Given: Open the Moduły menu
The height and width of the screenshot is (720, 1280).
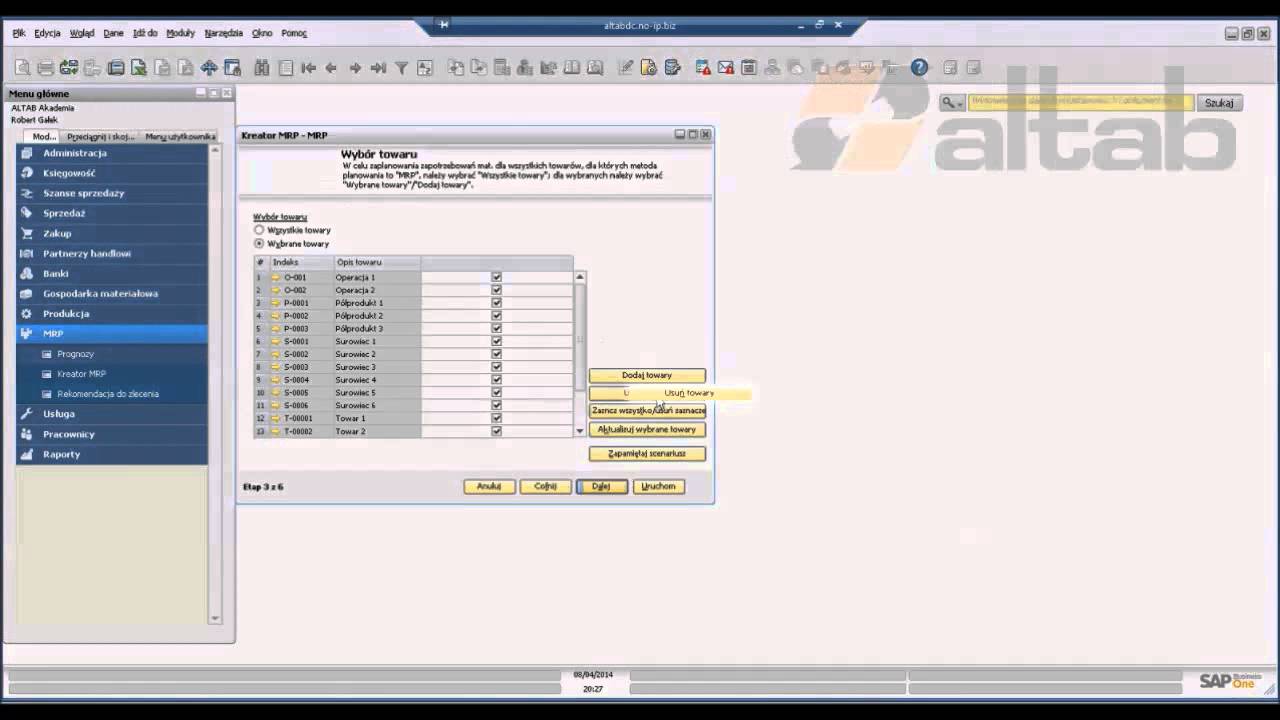Looking at the screenshot, I should coord(180,33).
